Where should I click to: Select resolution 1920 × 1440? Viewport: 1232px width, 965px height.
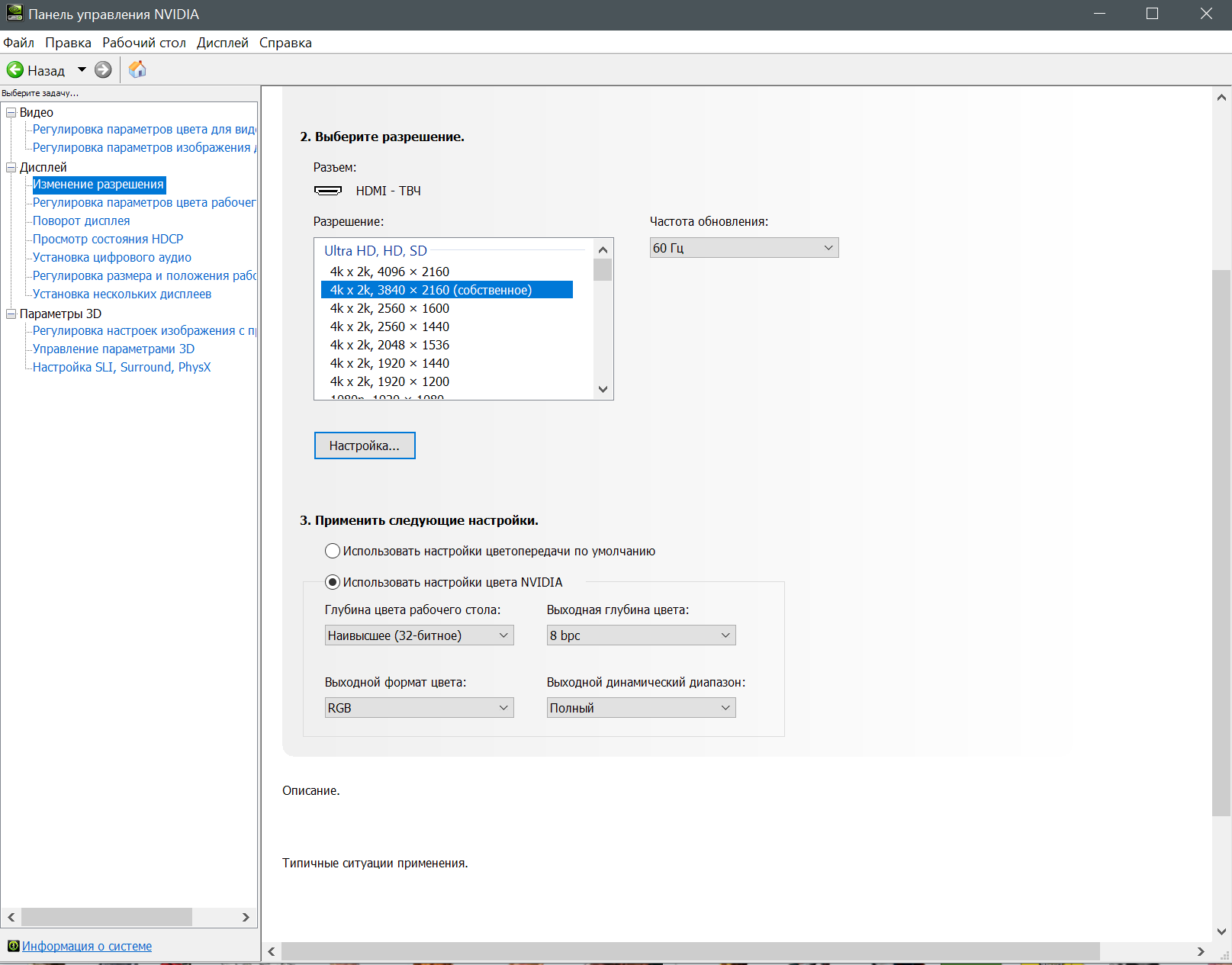coord(447,363)
